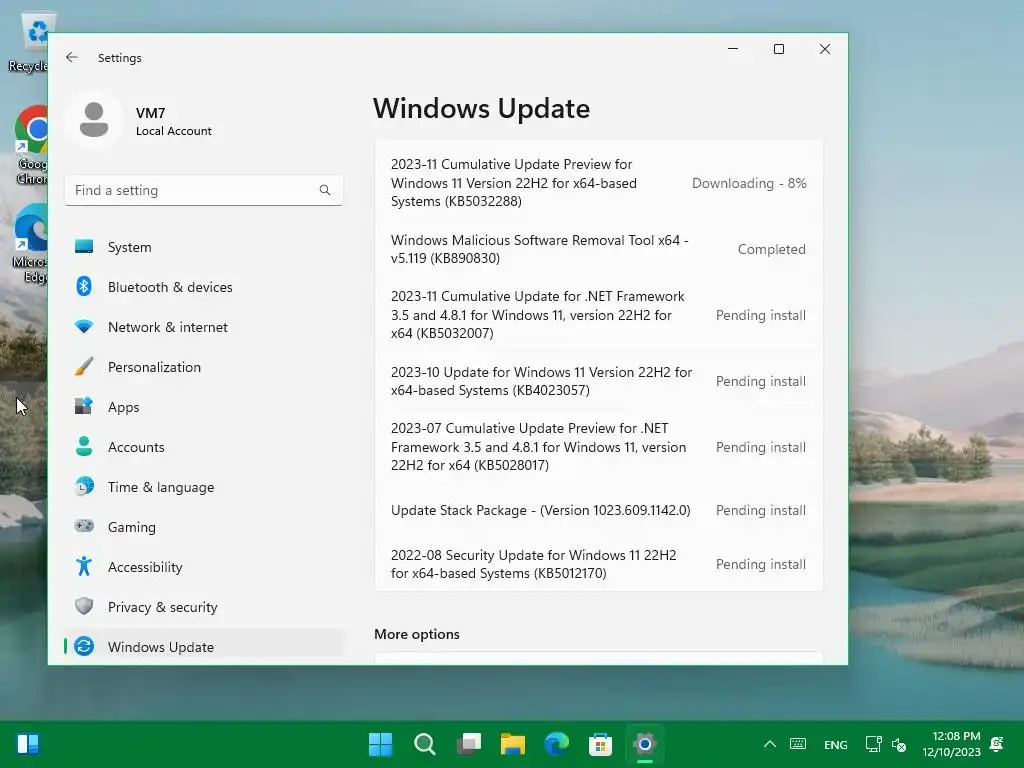Open the Widgets panel icon in taskbar
Screen dimensions: 1024x768
[x=28, y=744]
